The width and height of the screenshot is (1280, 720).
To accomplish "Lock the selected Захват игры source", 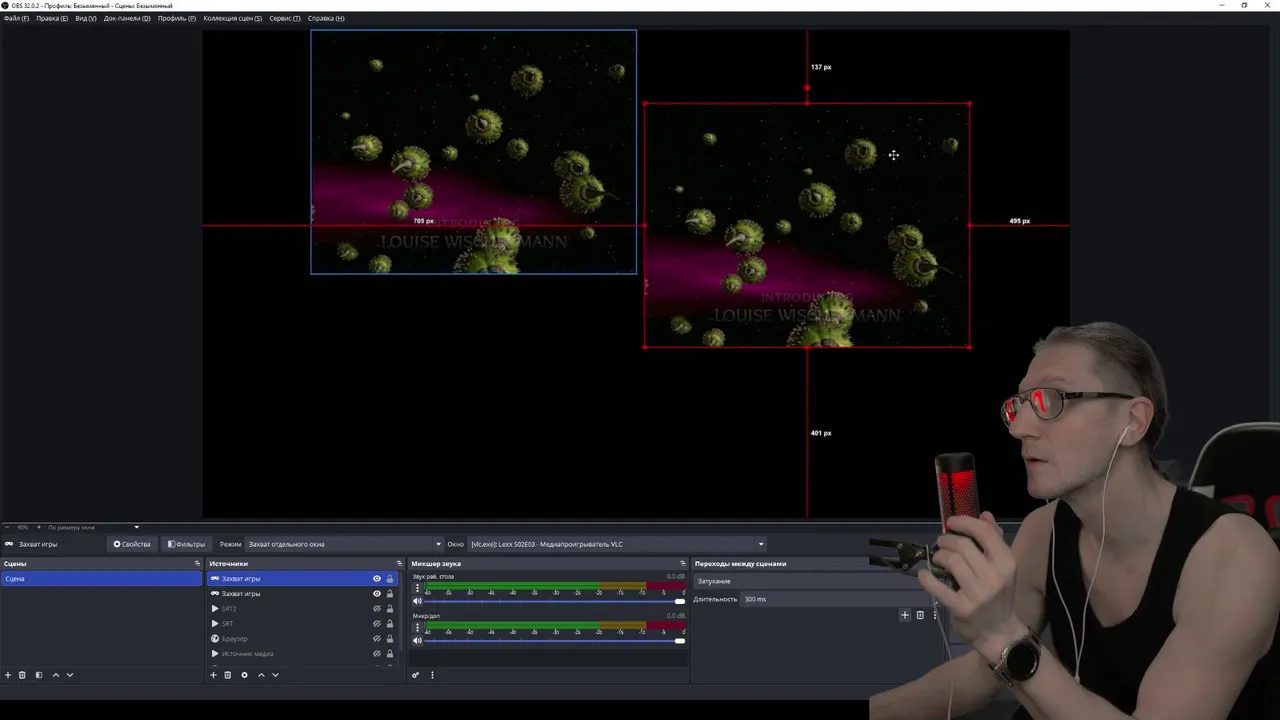I will [x=390, y=579].
